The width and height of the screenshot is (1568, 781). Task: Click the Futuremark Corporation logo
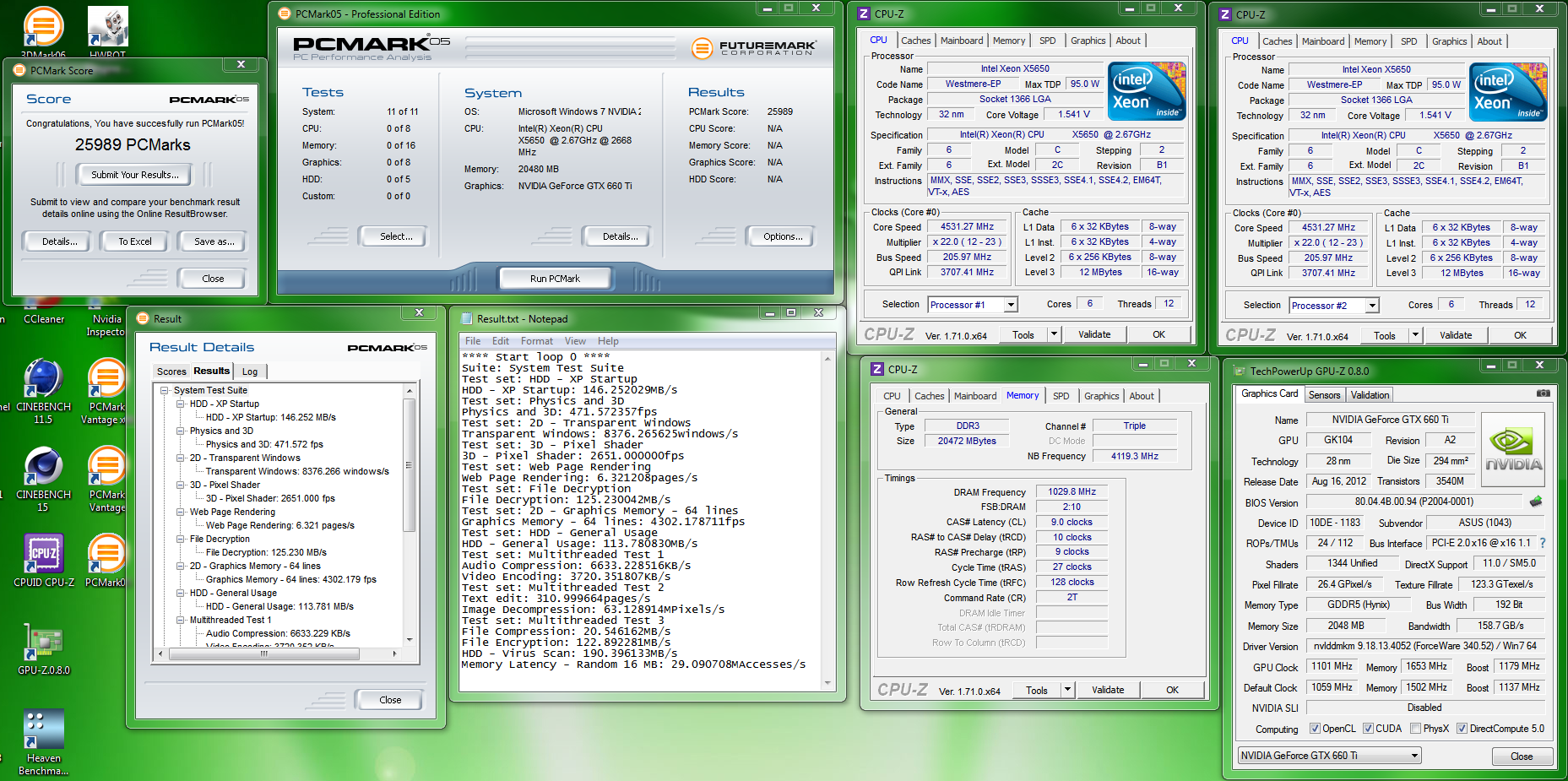754,48
